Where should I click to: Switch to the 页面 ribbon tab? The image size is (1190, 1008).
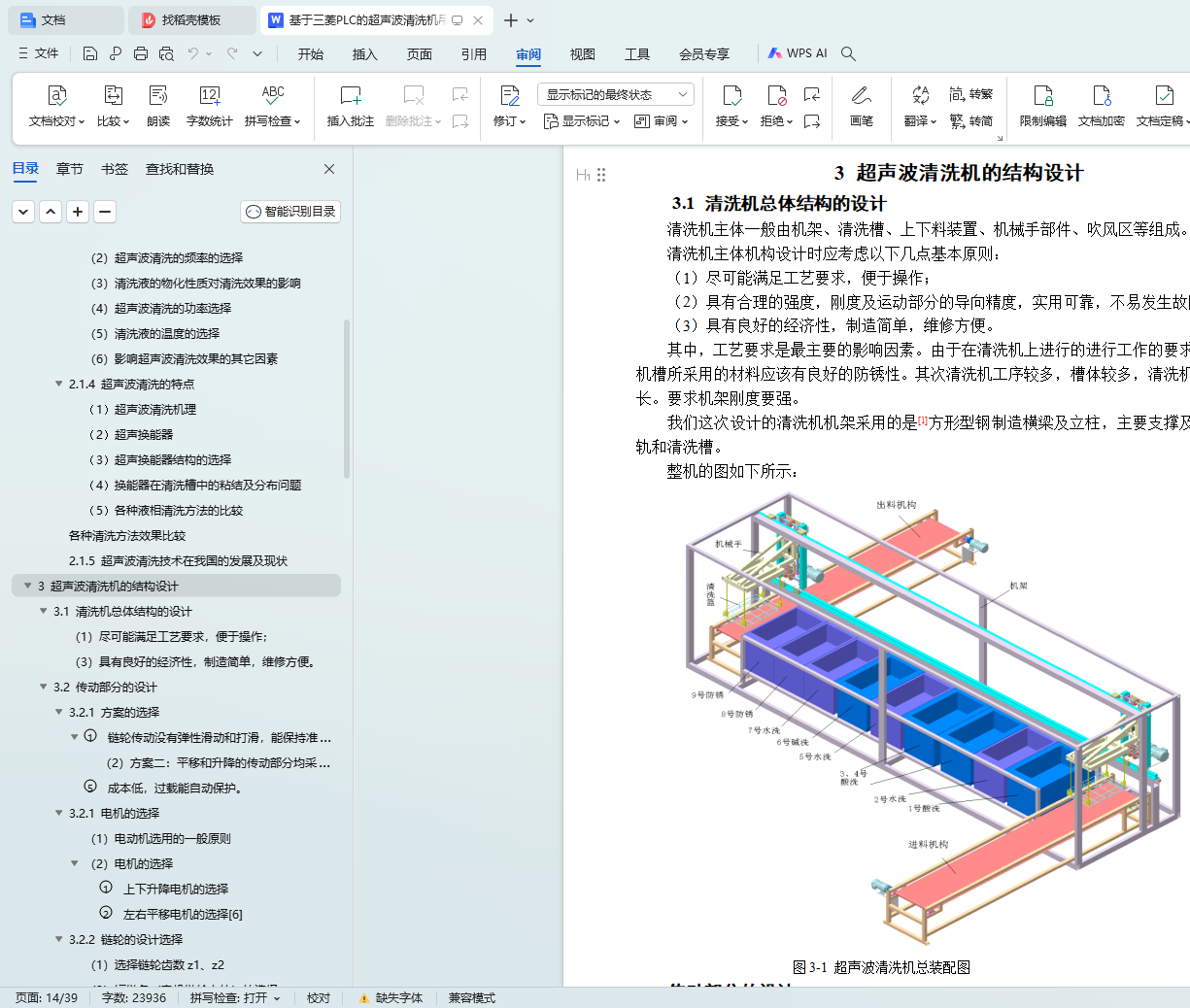[420, 53]
